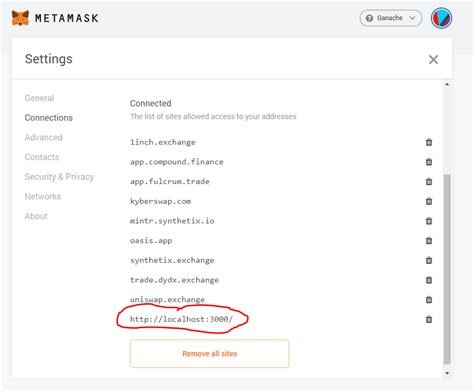474x392 pixels.
Task: Switch to the Networks tab
Action: pyautogui.click(x=43, y=196)
